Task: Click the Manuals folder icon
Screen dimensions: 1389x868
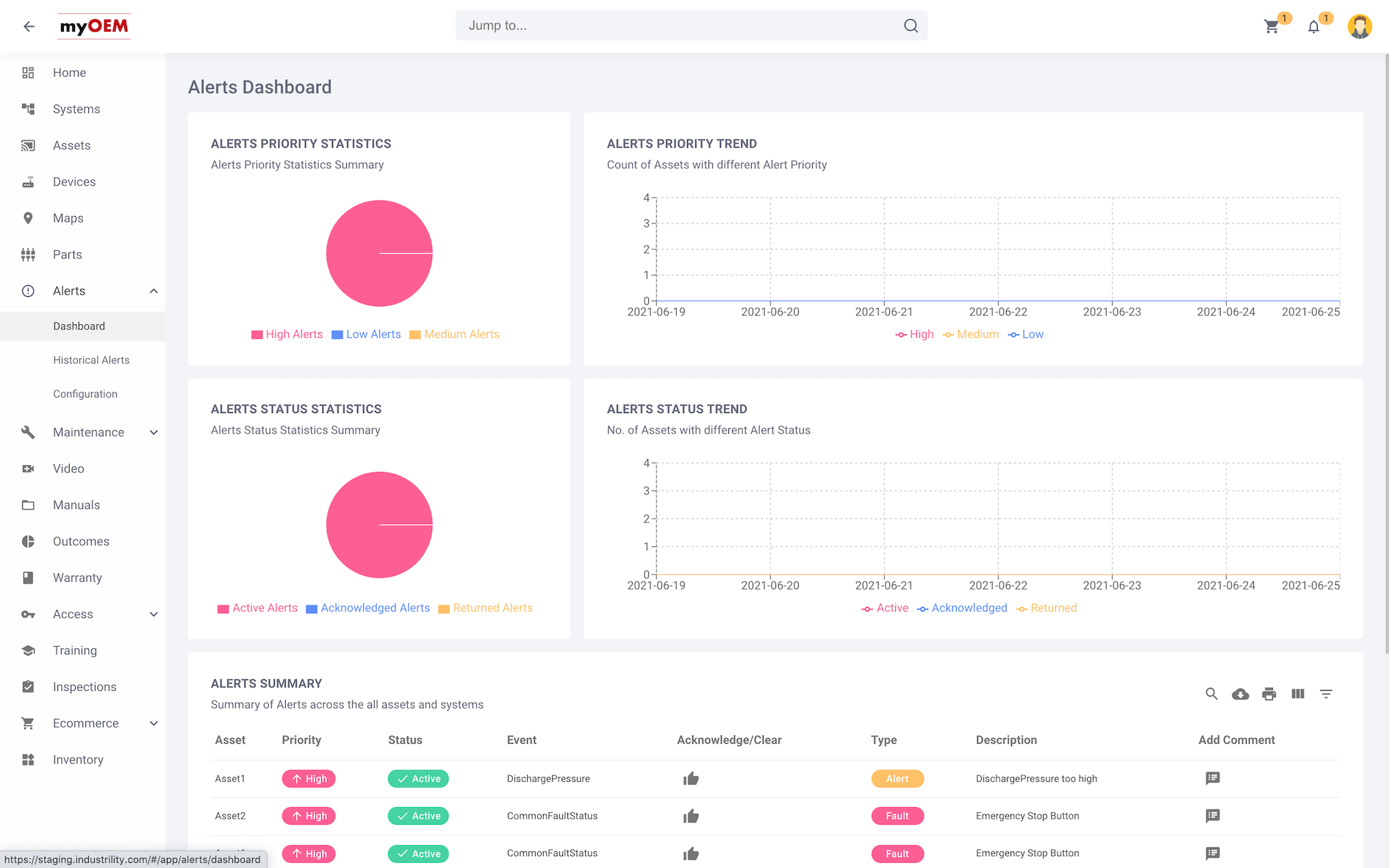Action: [x=28, y=505]
